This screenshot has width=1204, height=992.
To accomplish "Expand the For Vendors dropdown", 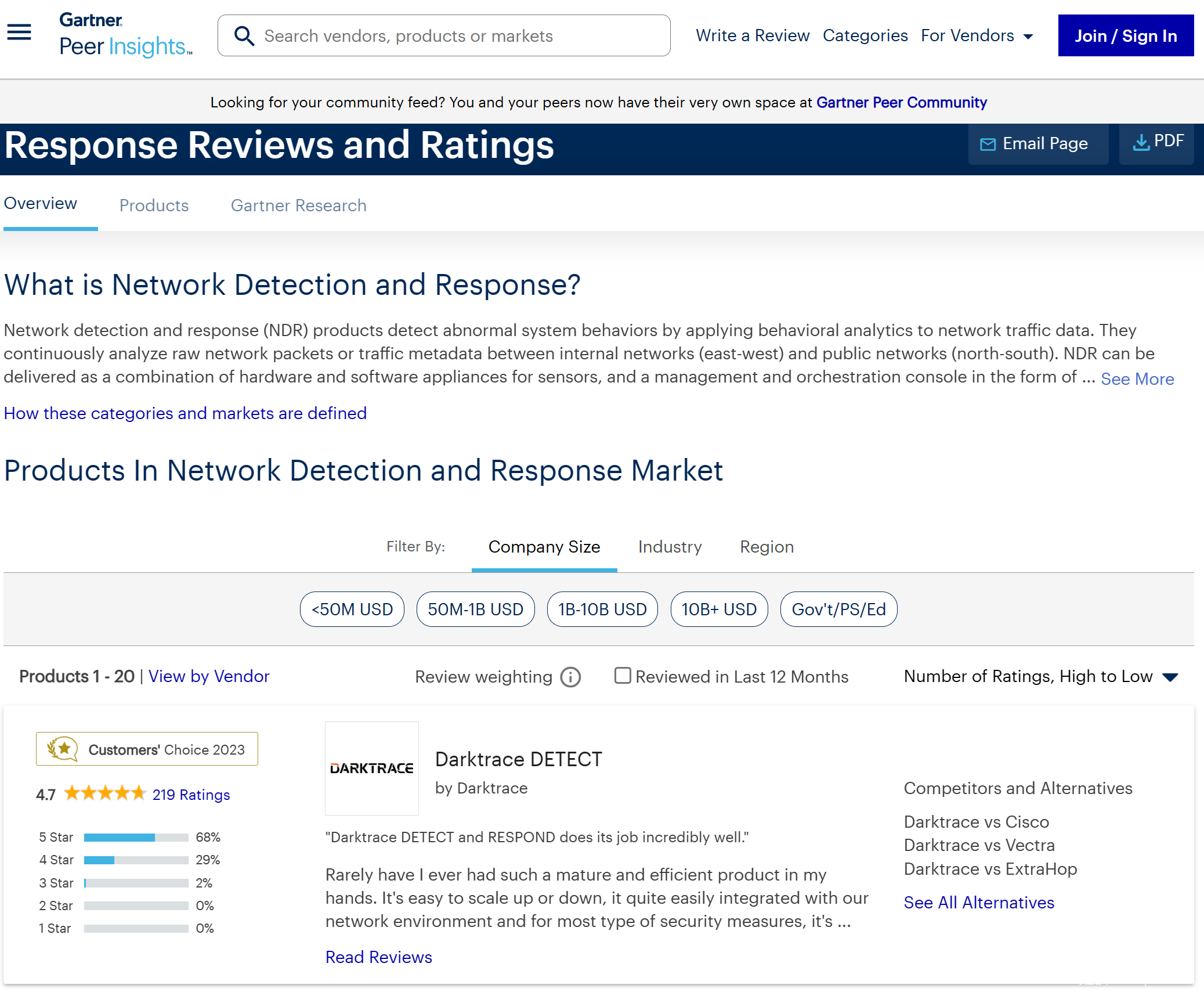I will click(x=977, y=36).
